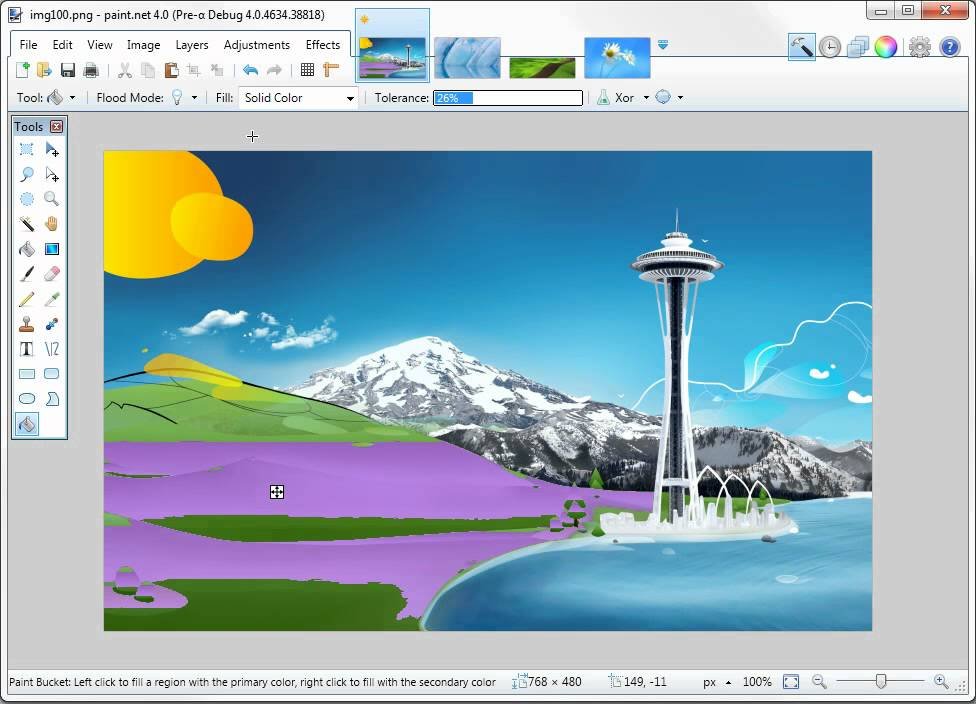Open the Layers menu

pyautogui.click(x=192, y=45)
